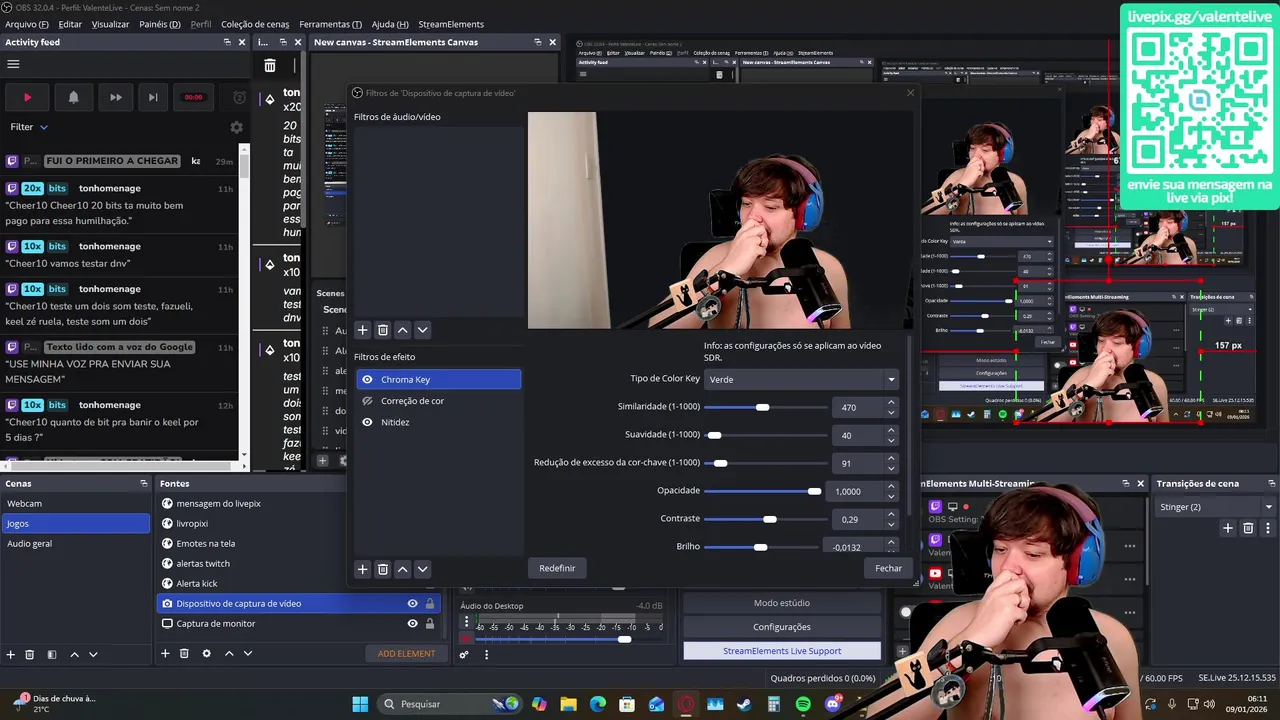Select the Webcam scene
The height and width of the screenshot is (720, 1280).
click(x=75, y=504)
